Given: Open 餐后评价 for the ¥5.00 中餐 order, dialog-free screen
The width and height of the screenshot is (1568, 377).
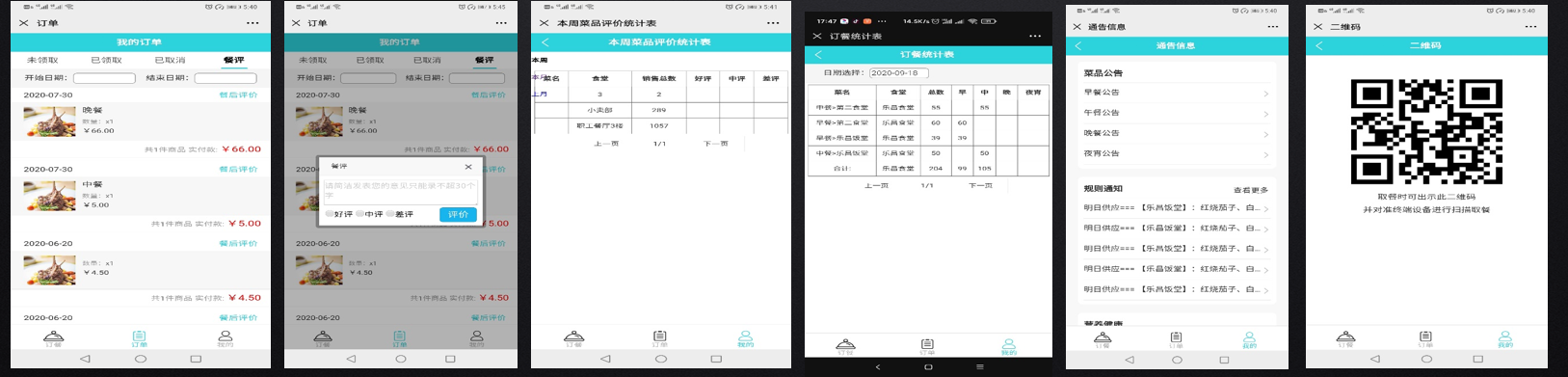Looking at the screenshot, I should [238, 169].
